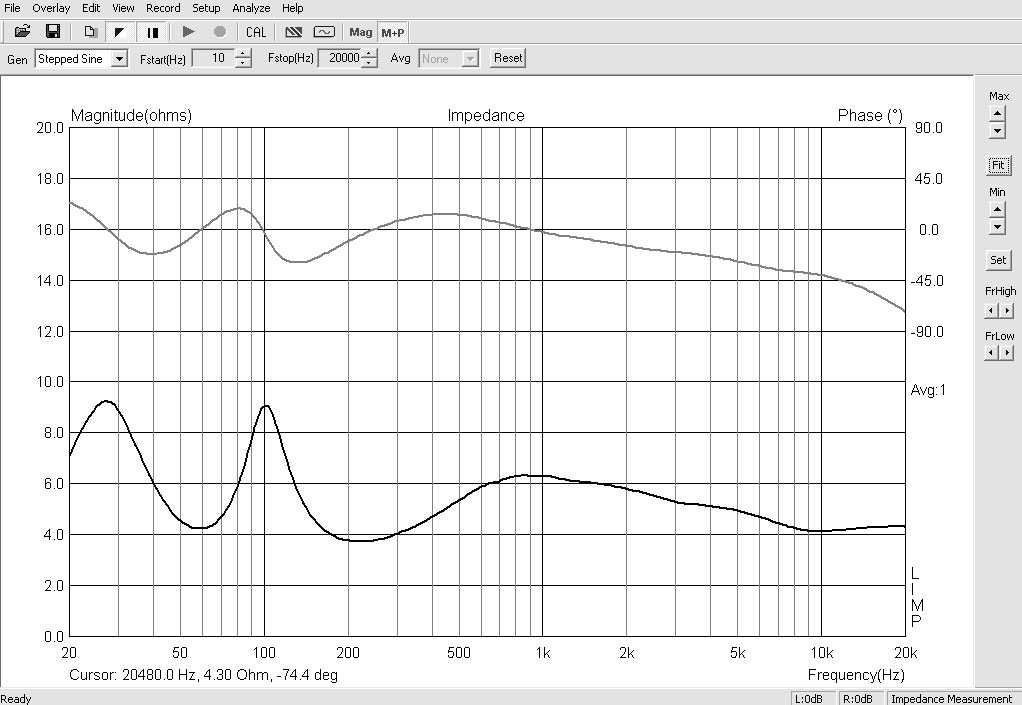This screenshot has width=1022, height=705.
Task: Save the measurement with the floppy disk icon
Action: 53,31
